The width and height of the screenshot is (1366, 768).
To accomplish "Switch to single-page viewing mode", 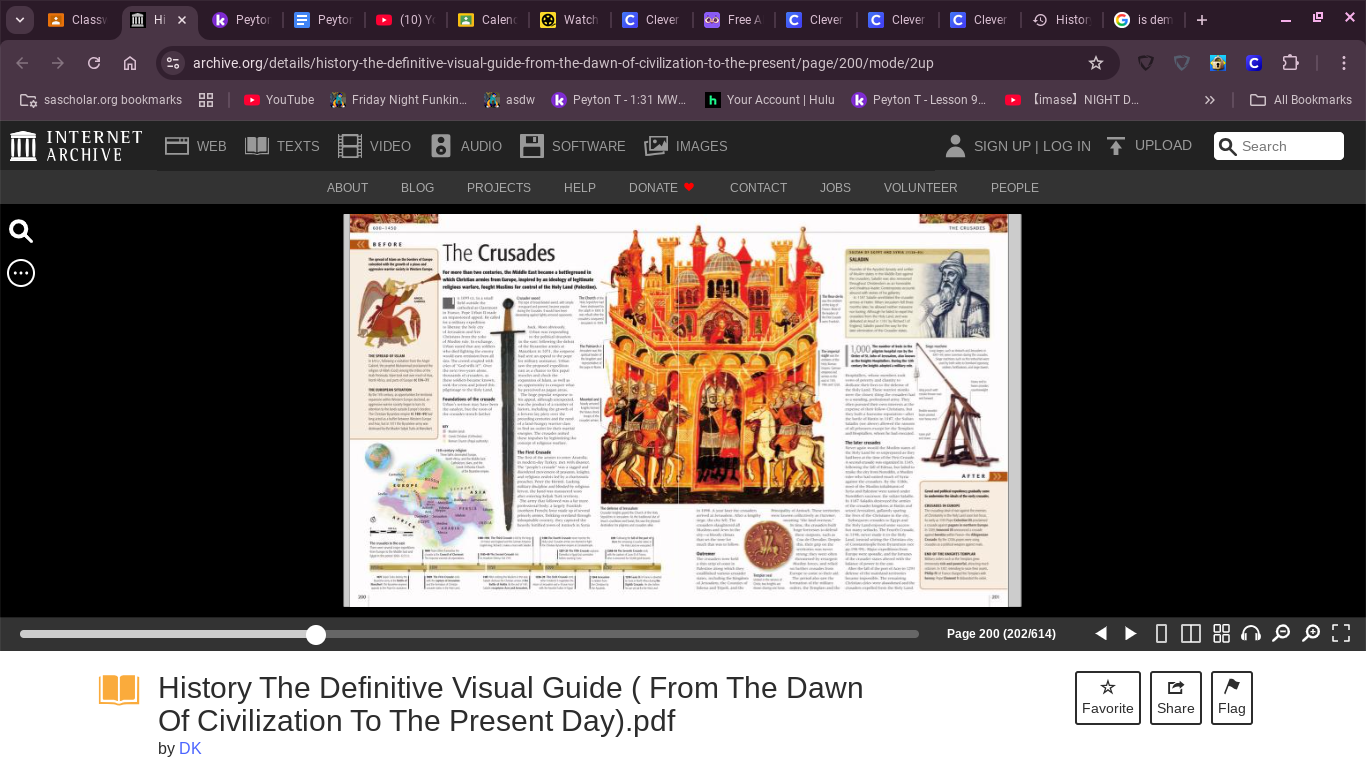I will click(1161, 633).
